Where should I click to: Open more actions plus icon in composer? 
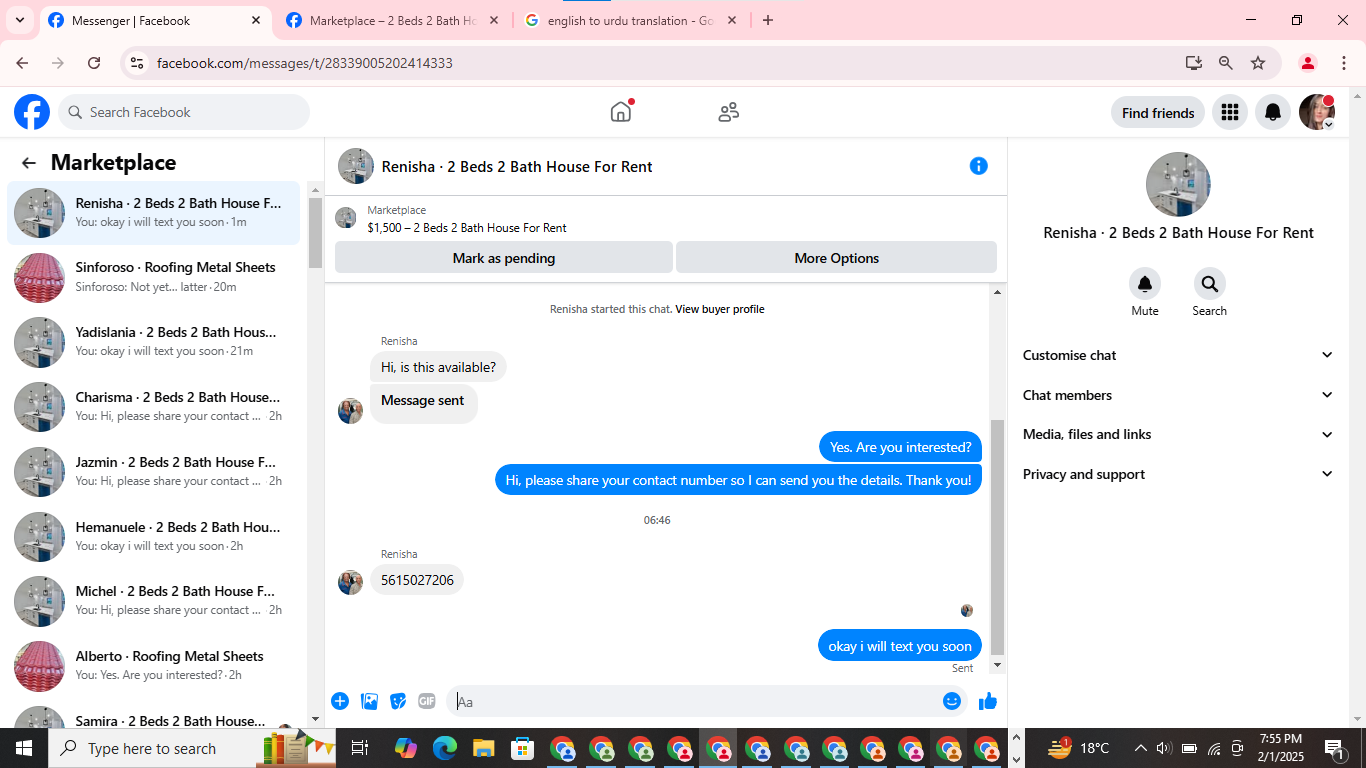(x=340, y=701)
